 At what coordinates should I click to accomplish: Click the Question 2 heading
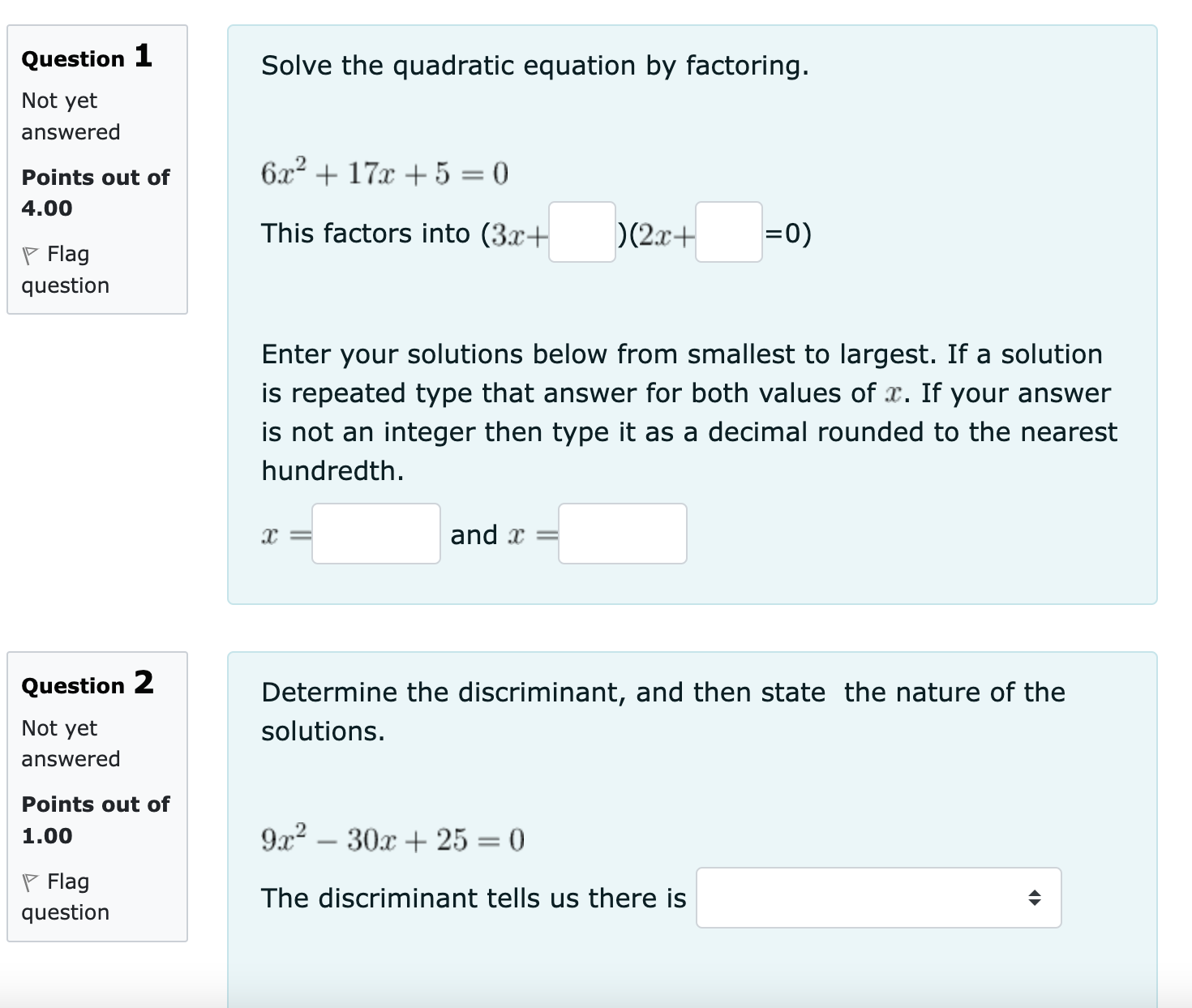click(x=86, y=684)
